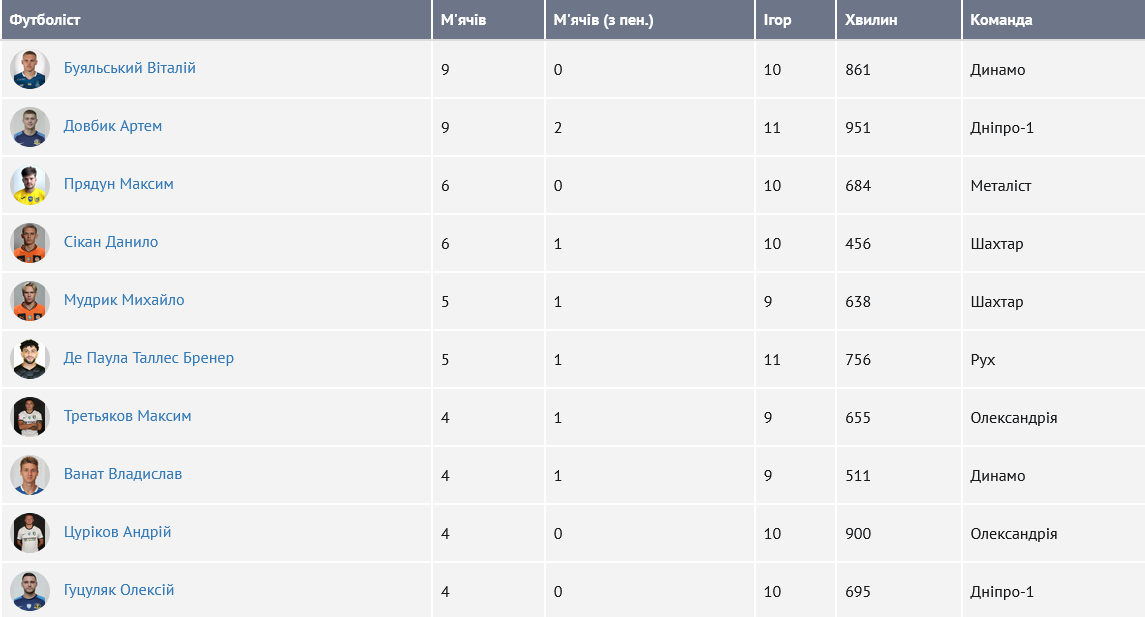The image size is (1145, 617).
Task: Click Де Паула Таллес Бренер's avatar
Action: point(30,359)
